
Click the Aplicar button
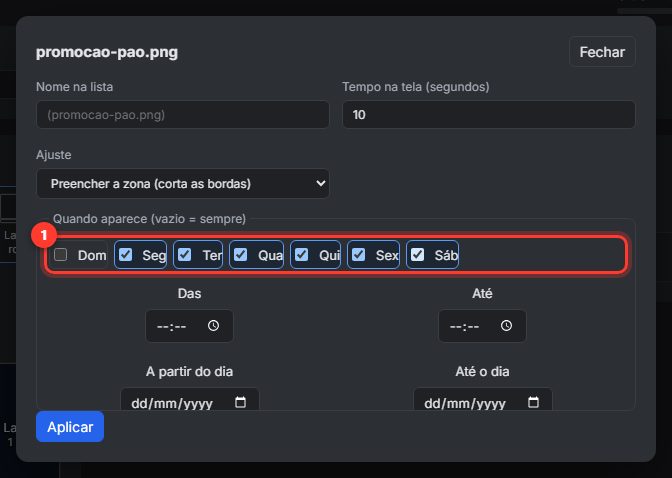pos(70,427)
